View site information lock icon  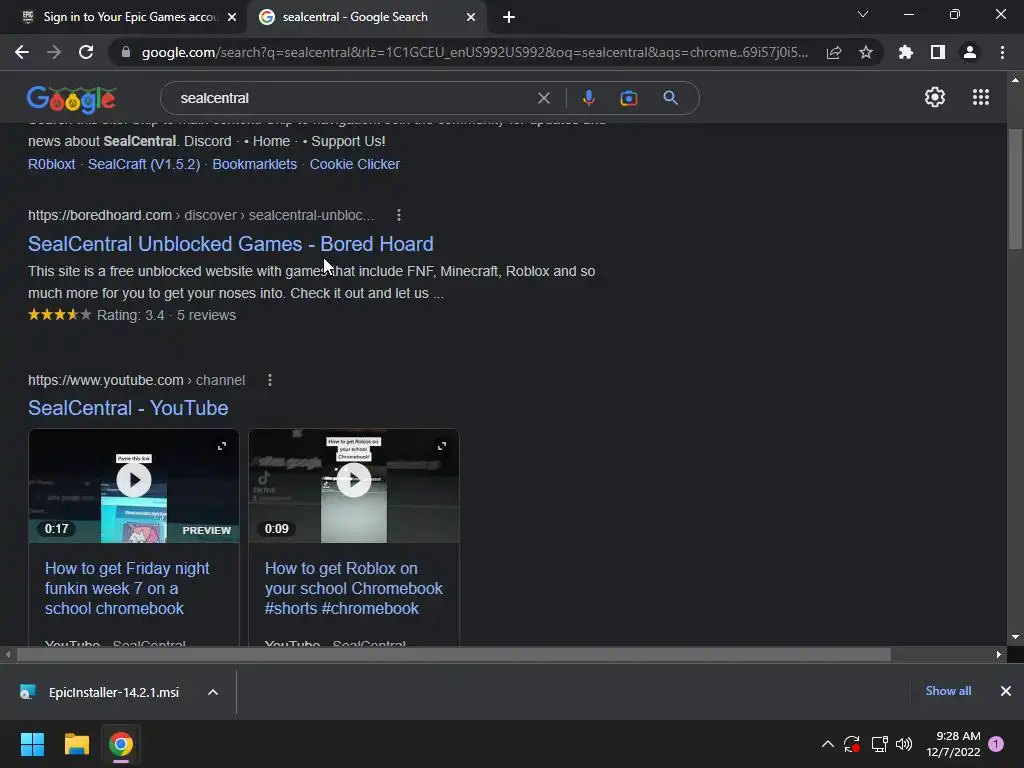[126, 52]
